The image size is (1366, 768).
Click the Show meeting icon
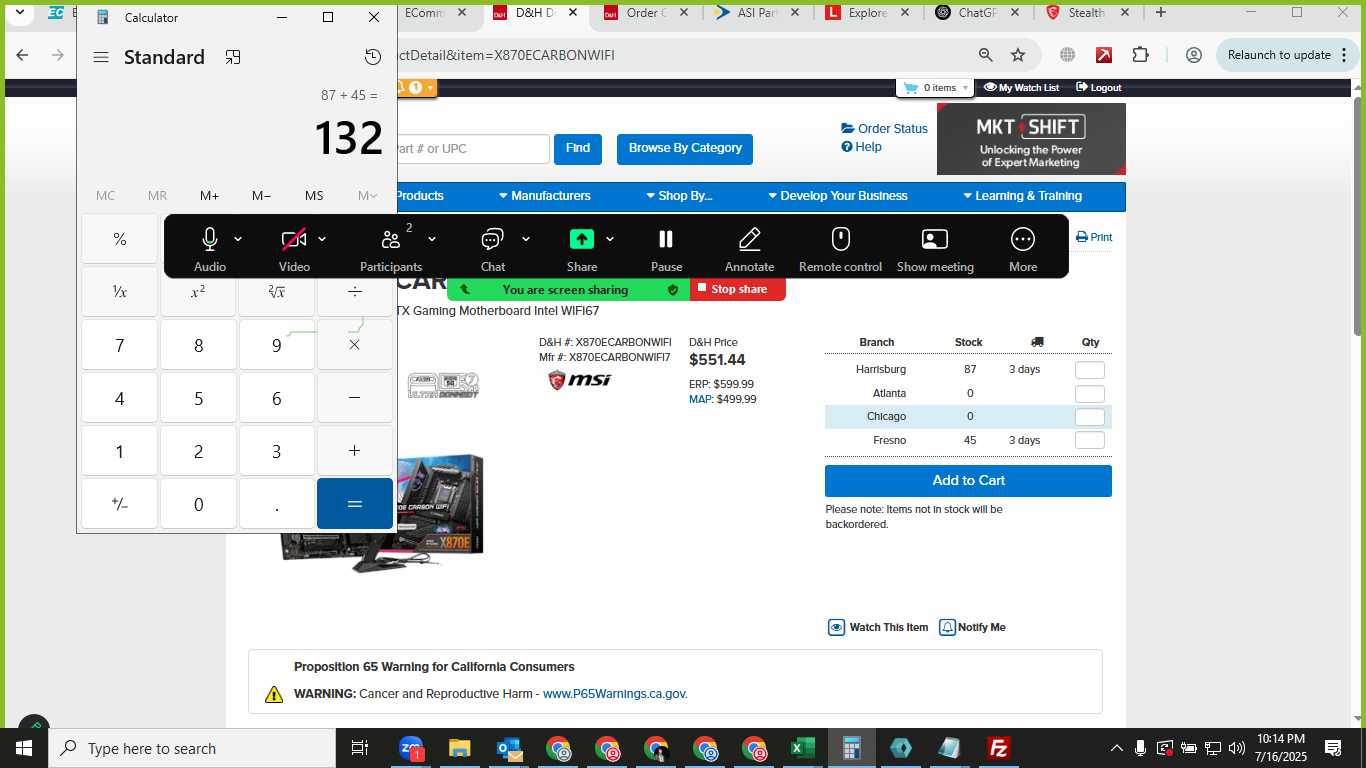(x=935, y=239)
